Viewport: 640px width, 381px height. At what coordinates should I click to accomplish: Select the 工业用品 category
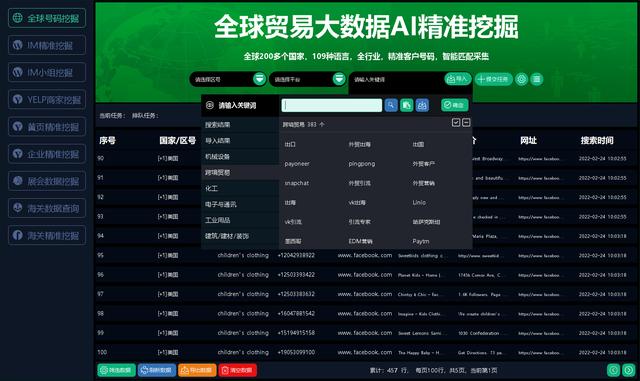(240, 220)
